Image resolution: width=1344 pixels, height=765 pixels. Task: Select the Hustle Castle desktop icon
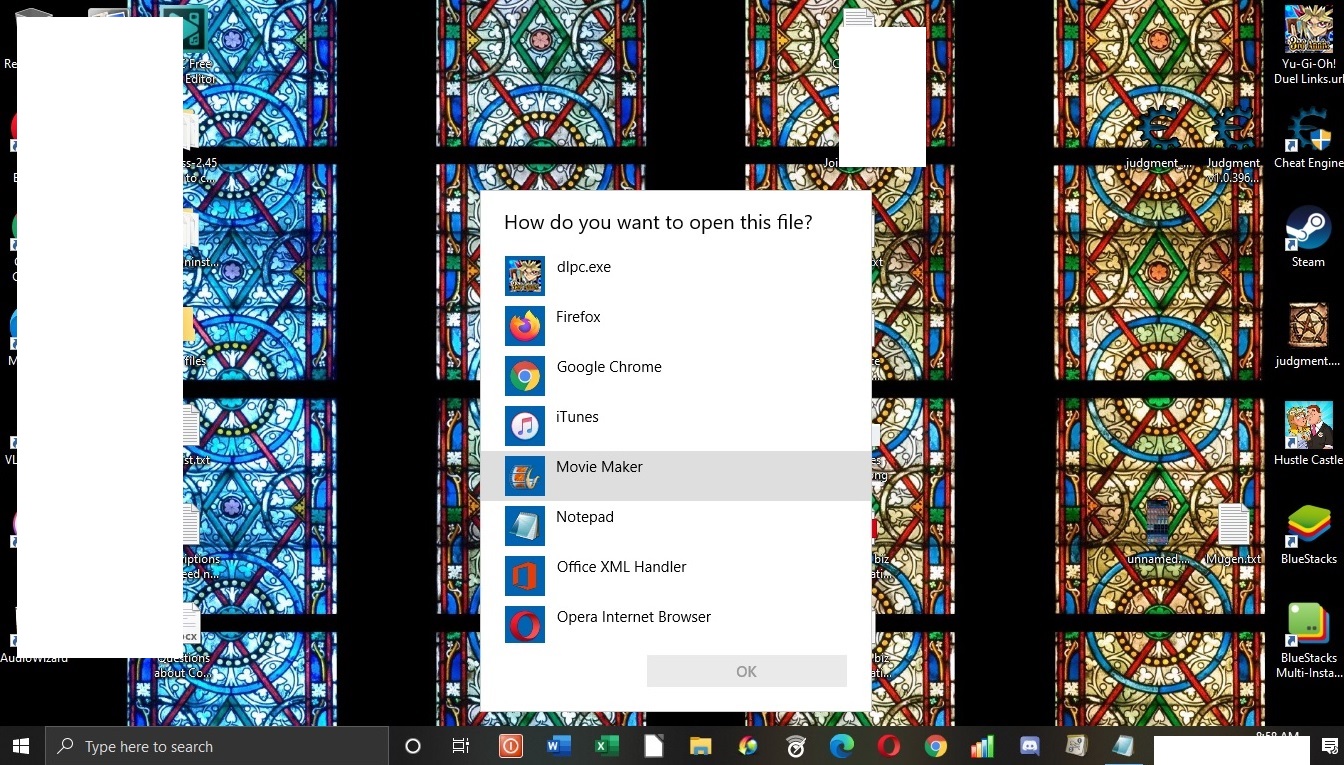[x=1308, y=433]
